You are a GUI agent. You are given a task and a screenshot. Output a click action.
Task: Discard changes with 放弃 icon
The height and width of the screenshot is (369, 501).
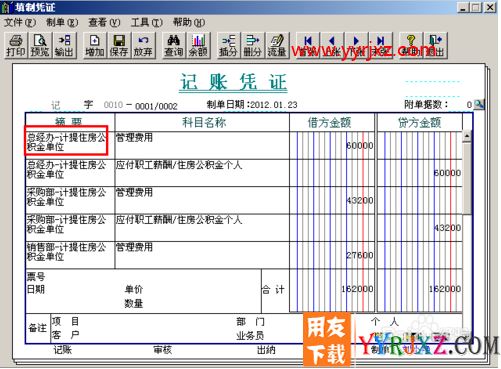tap(143, 45)
